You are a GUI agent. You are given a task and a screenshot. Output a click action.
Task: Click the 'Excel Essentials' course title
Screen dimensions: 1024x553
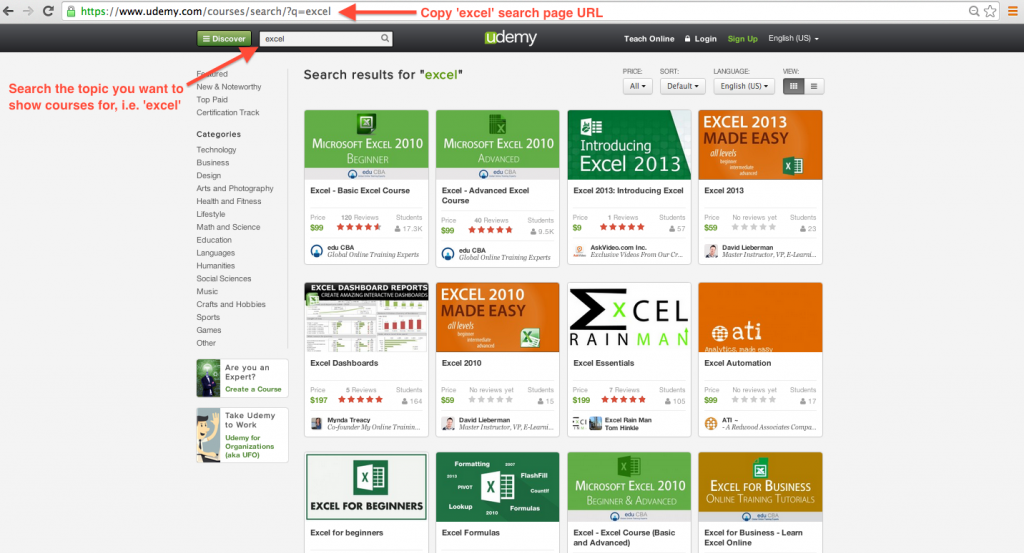603,363
